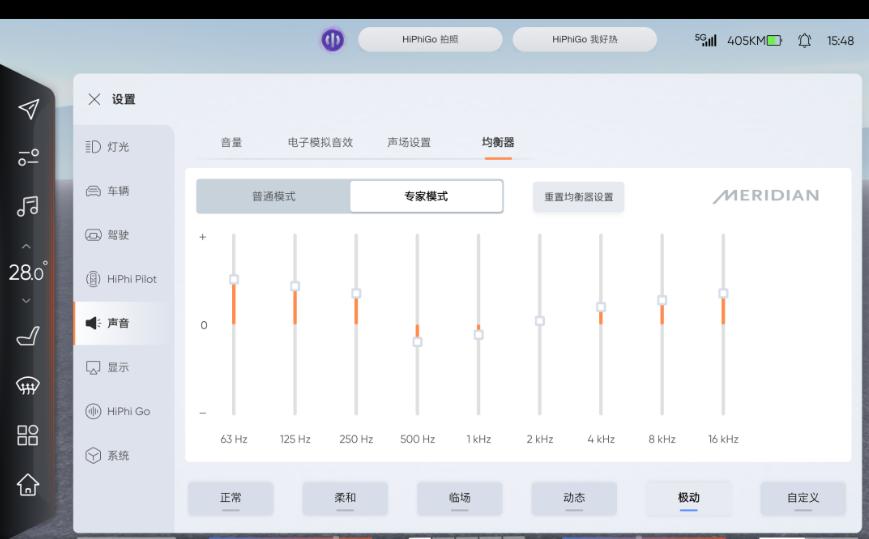Go to home screen via house icon
This screenshot has width=869, height=539.
[x=28, y=485]
